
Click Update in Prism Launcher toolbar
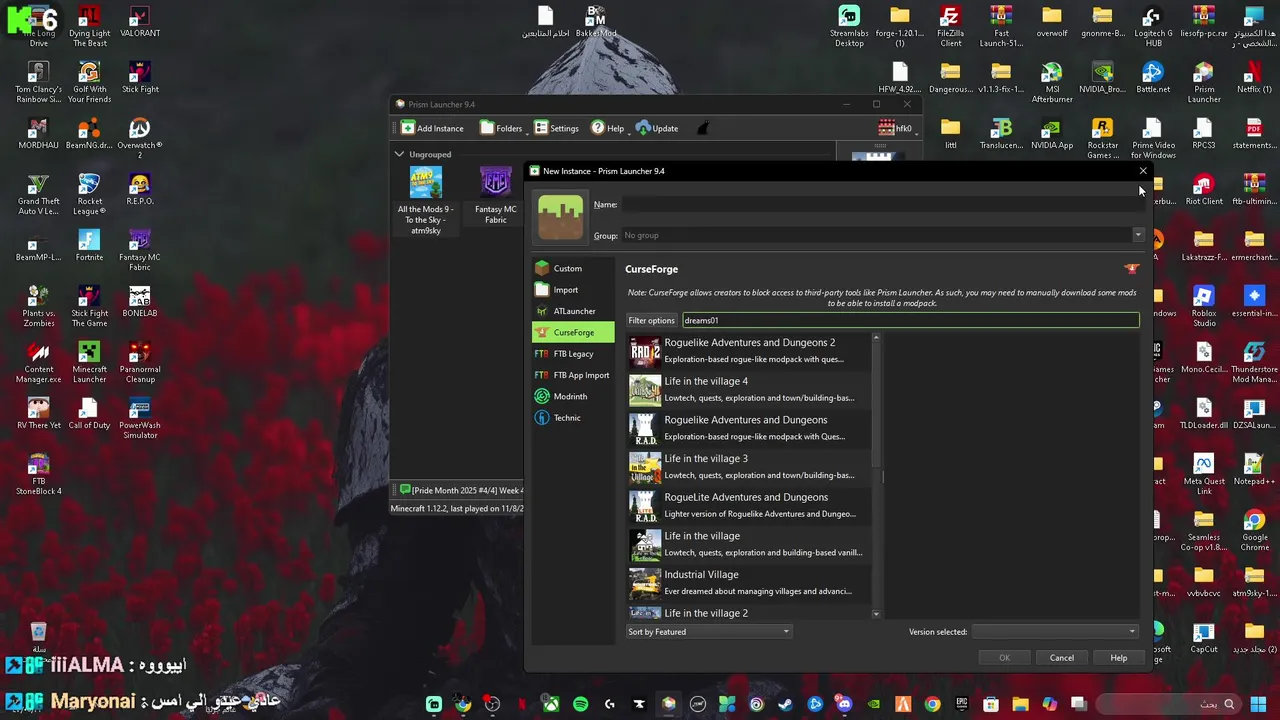(x=657, y=128)
